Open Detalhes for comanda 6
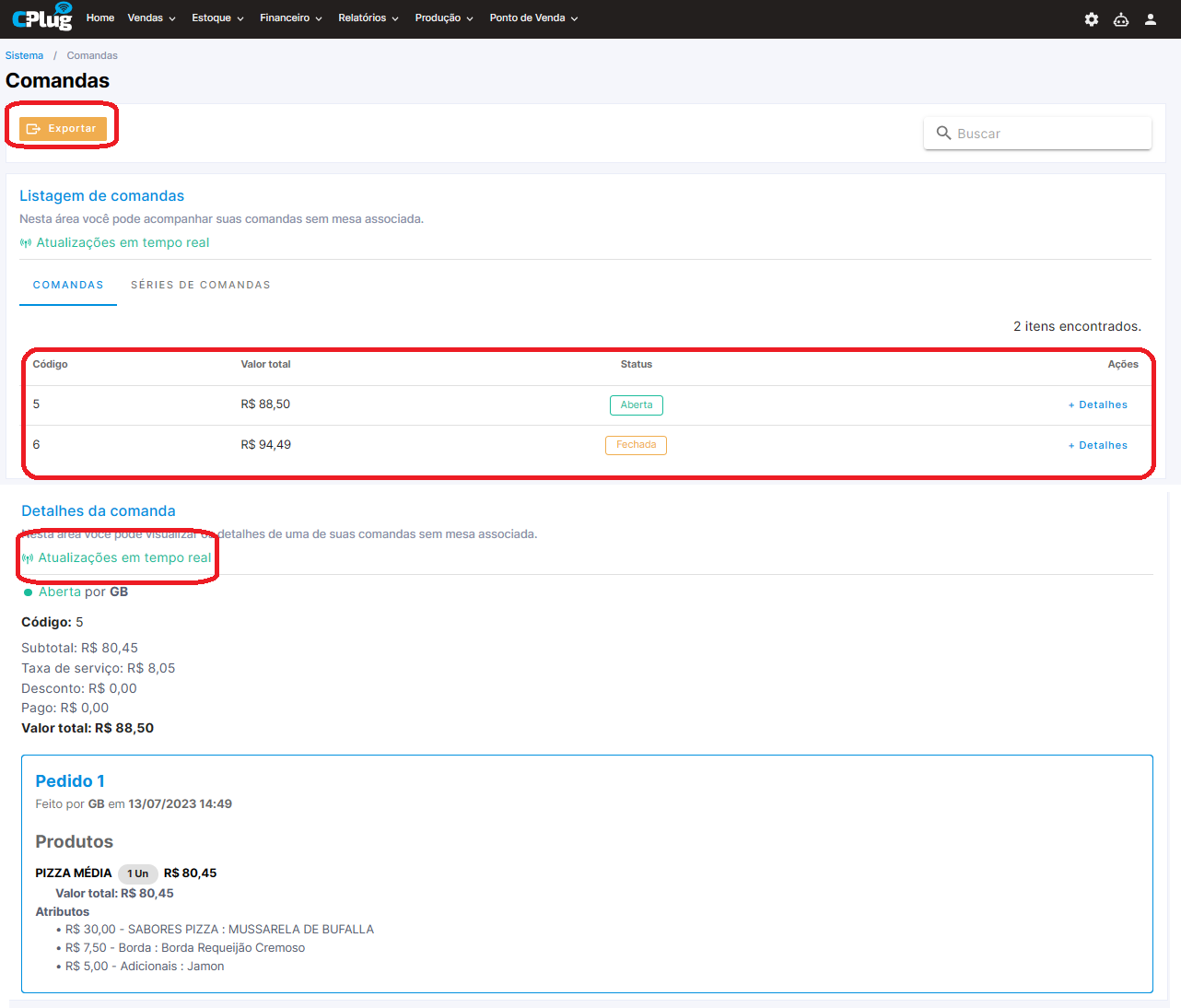This screenshot has height=1008, width=1181. [x=1098, y=446]
